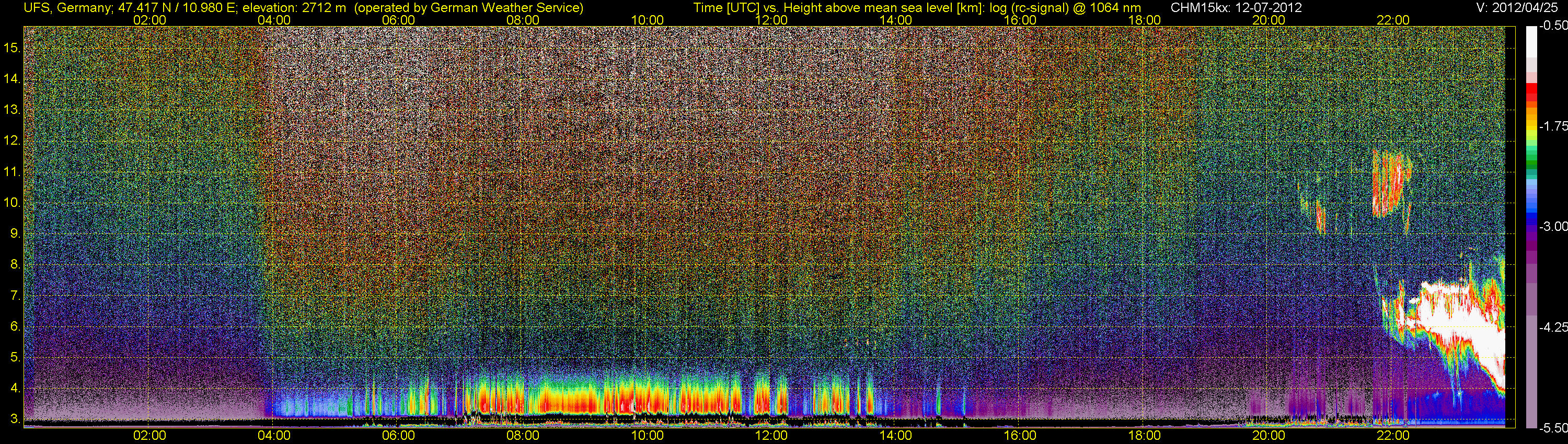Click the 'Time [UTC] vs. Height' plot title
Image resolution: width=1568 pixels, height=444 pixels.
click(917, 8)
